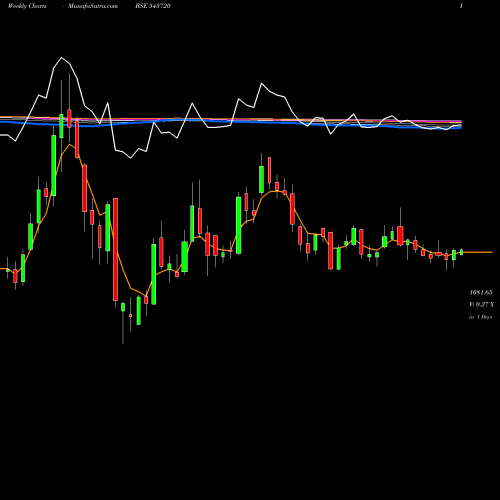Screen dimensions: 500x500
Task: Click the tallest red candlestick in the chart
Action: tap(115, 249)
